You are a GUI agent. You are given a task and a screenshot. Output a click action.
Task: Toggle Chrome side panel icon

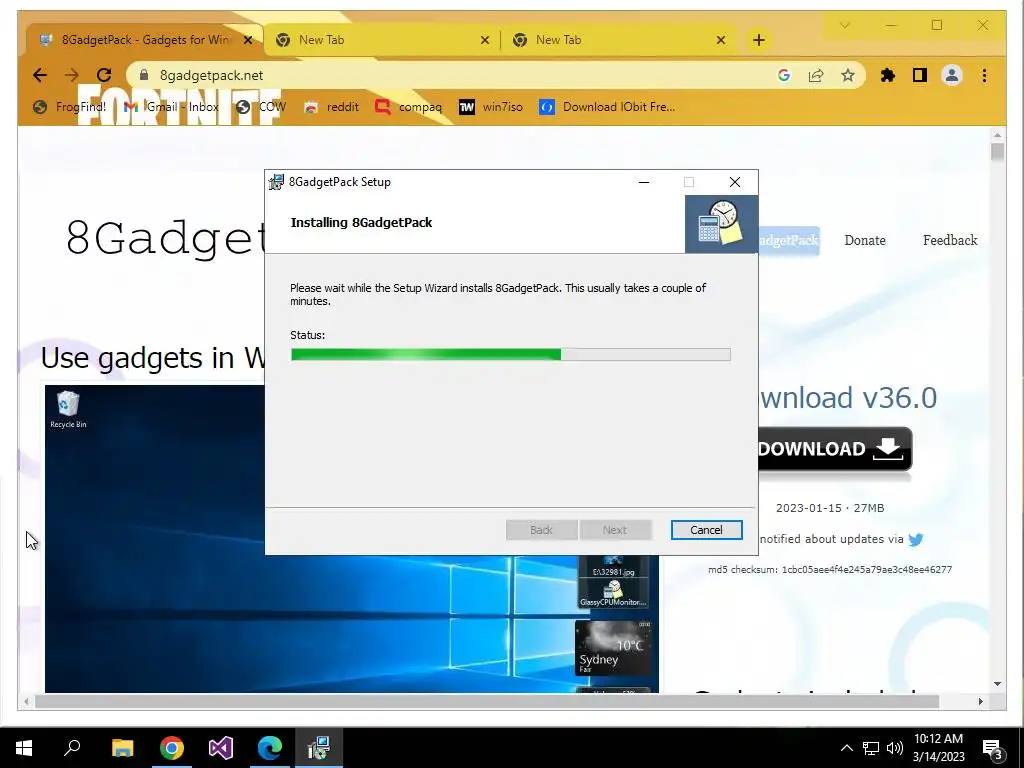pyautogui.click(x=920, y=75)
